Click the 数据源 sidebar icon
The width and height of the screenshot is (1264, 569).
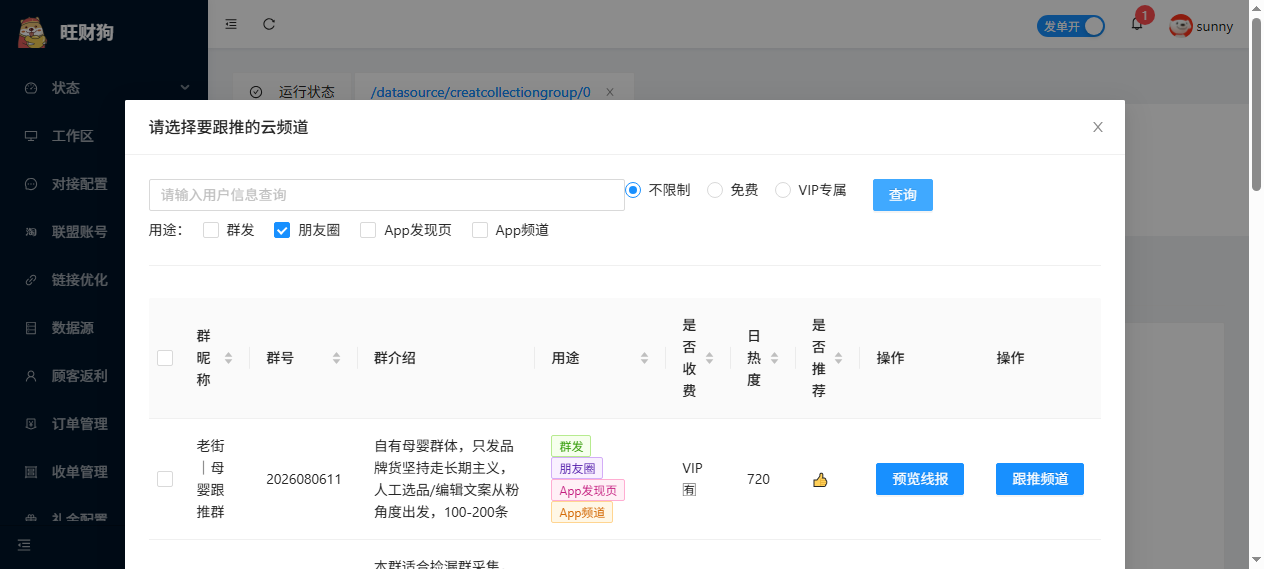(31, 328)
